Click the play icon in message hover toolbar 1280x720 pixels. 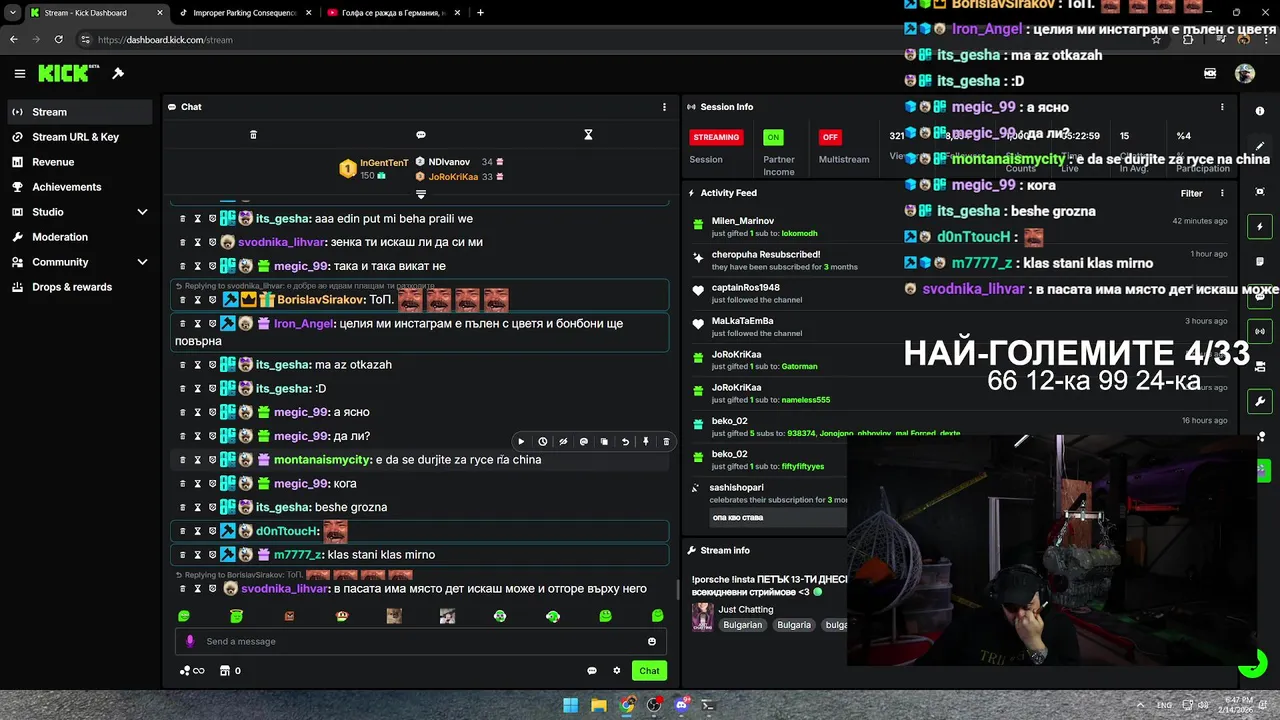pos(521,441)
